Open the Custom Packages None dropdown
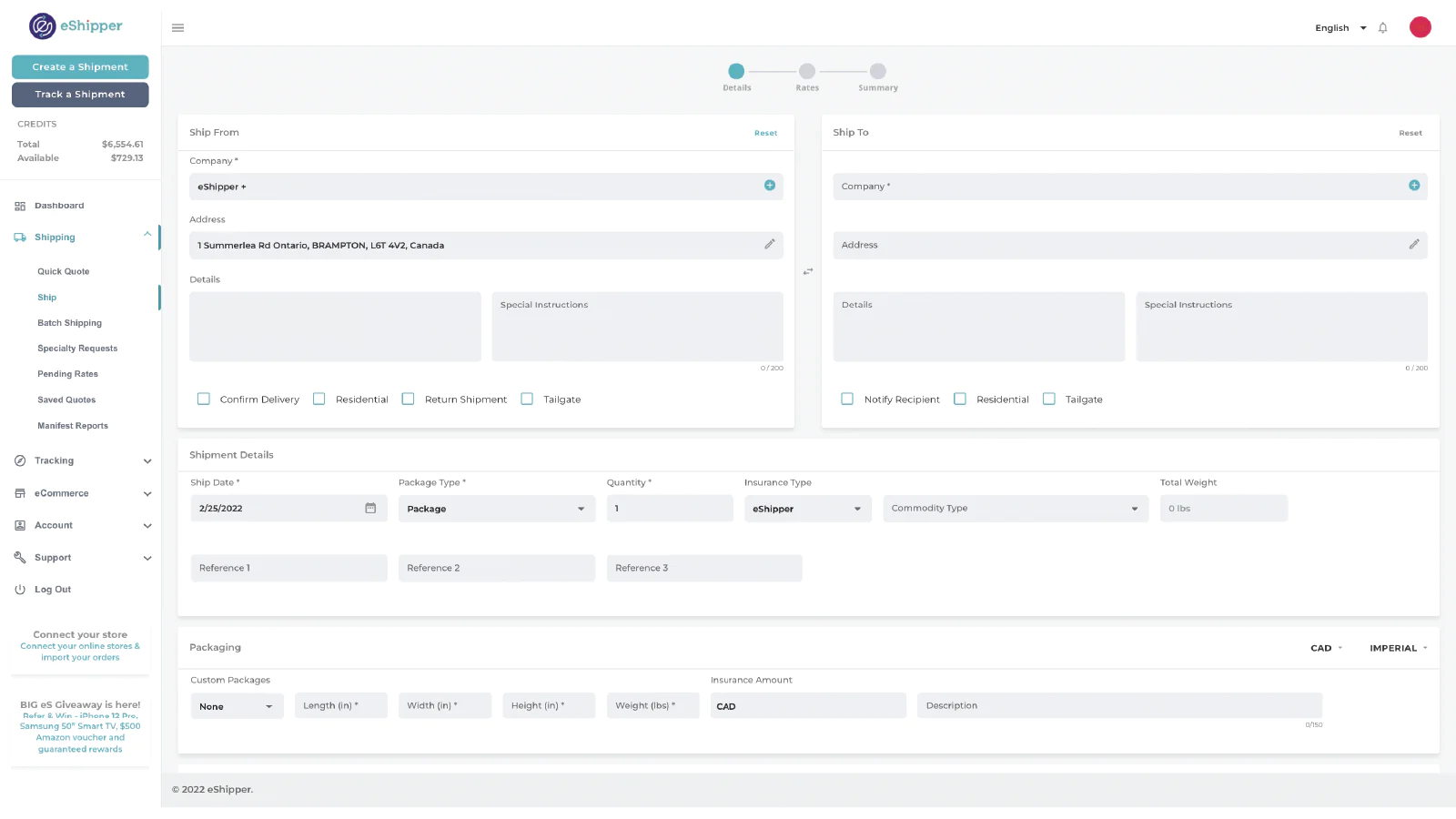Viewport: 1456px width, 819px height. coord(237,706)
